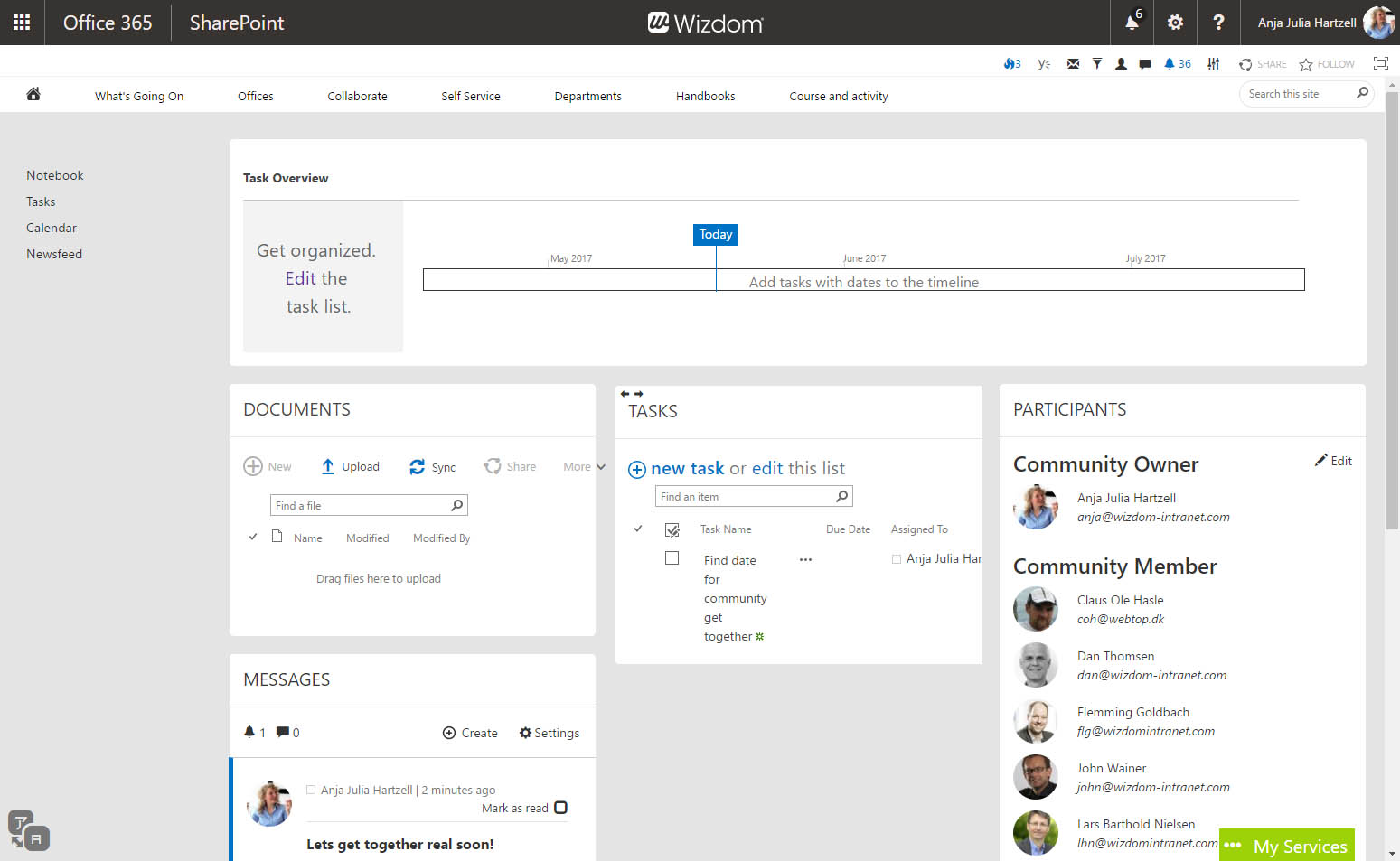Screen dimensions: 1400x861
Task: Click the New document plus icon
Action: tap(253, 466)
